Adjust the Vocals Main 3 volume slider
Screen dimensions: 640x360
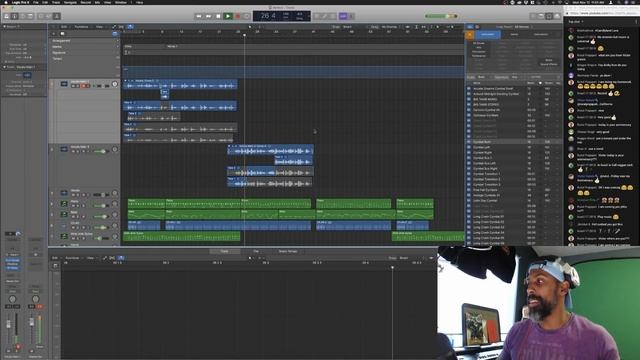pos(101,151)
